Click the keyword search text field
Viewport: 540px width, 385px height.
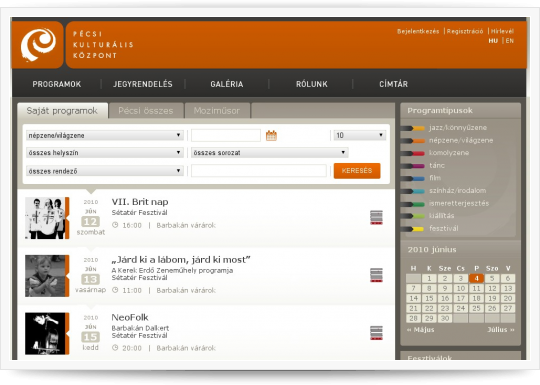[x=259, y=171]
